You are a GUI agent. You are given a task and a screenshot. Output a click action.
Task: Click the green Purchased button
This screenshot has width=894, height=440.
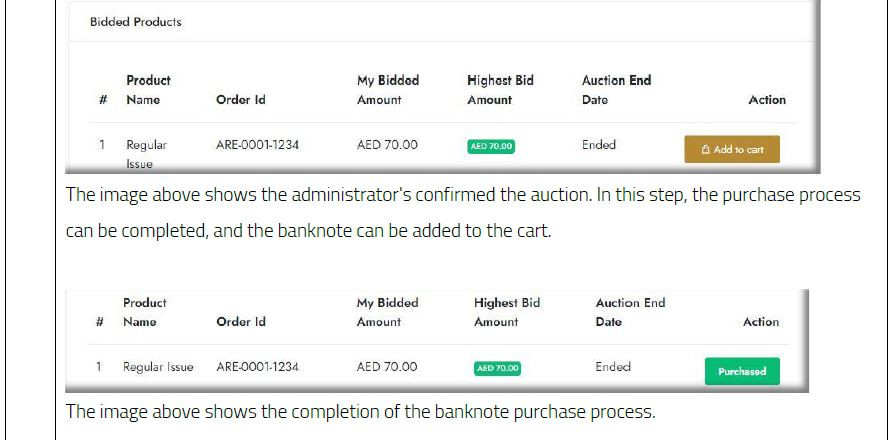741,371
